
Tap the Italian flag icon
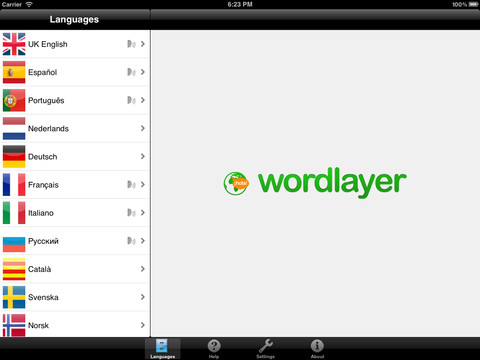[x=14, y=213]
